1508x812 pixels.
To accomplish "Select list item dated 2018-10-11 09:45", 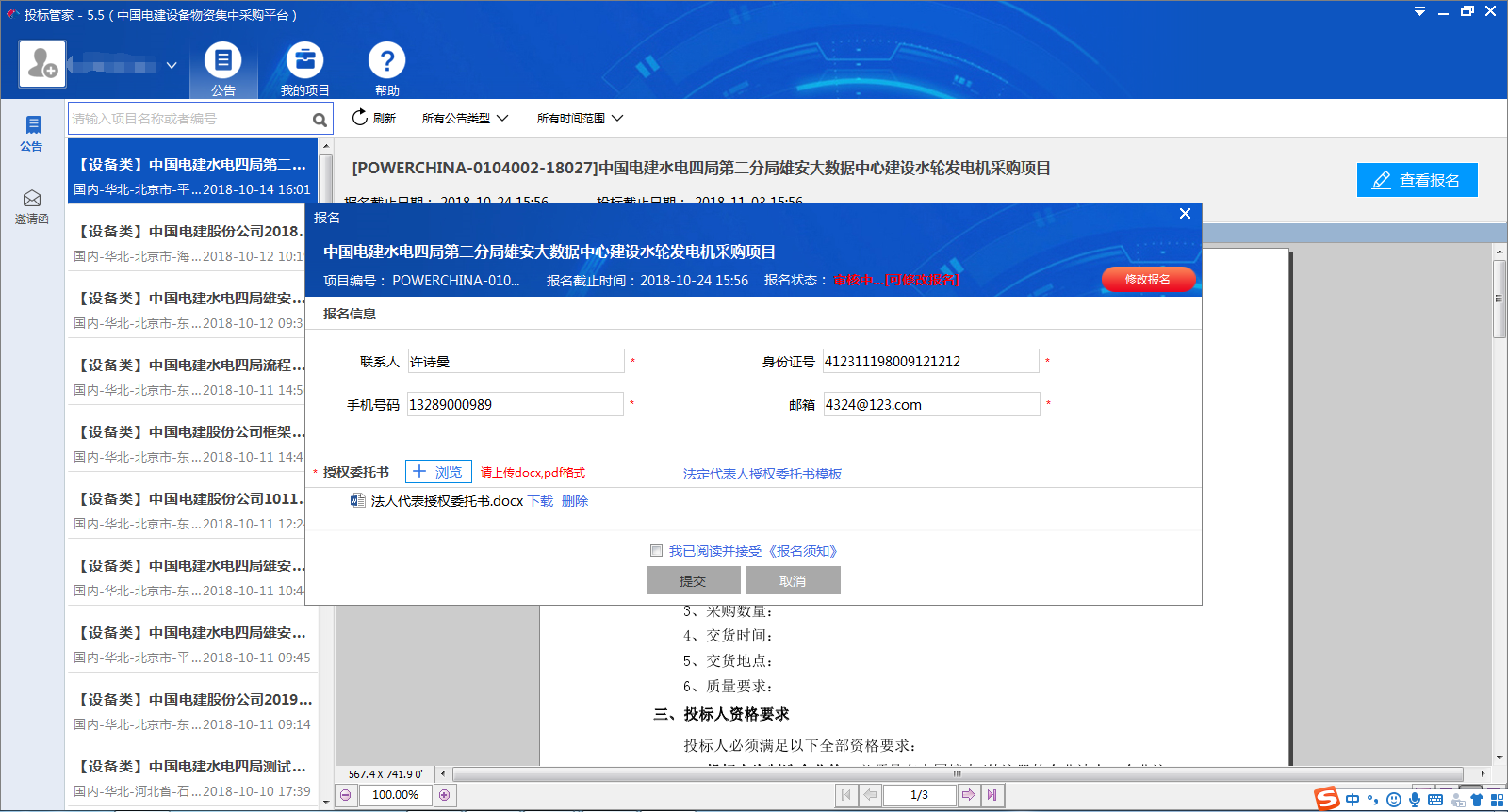I will [191, 644].
